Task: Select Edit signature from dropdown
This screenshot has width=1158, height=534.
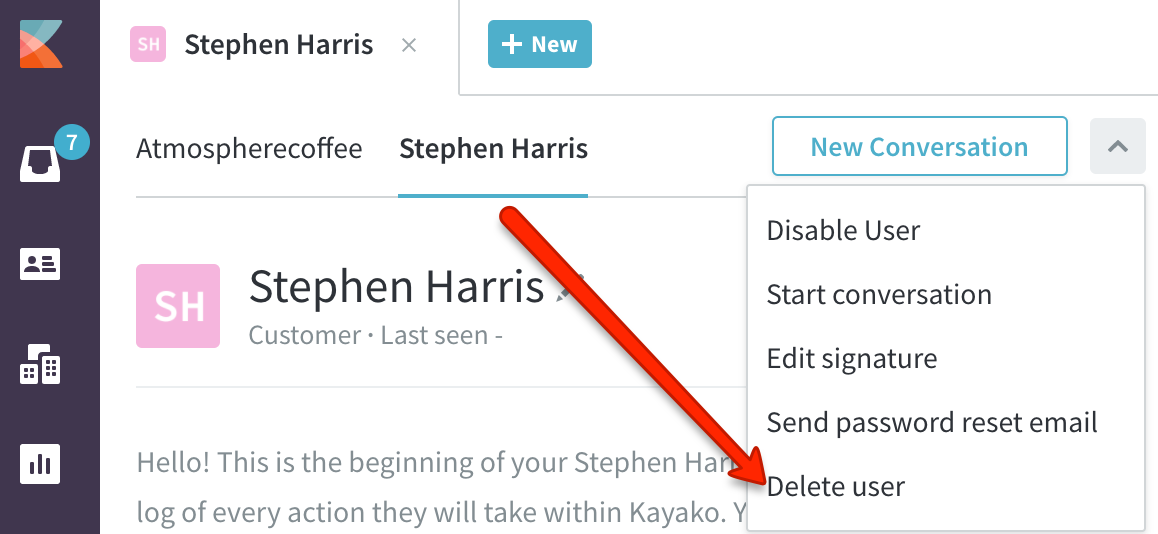Action: click(x=852, y=359)
